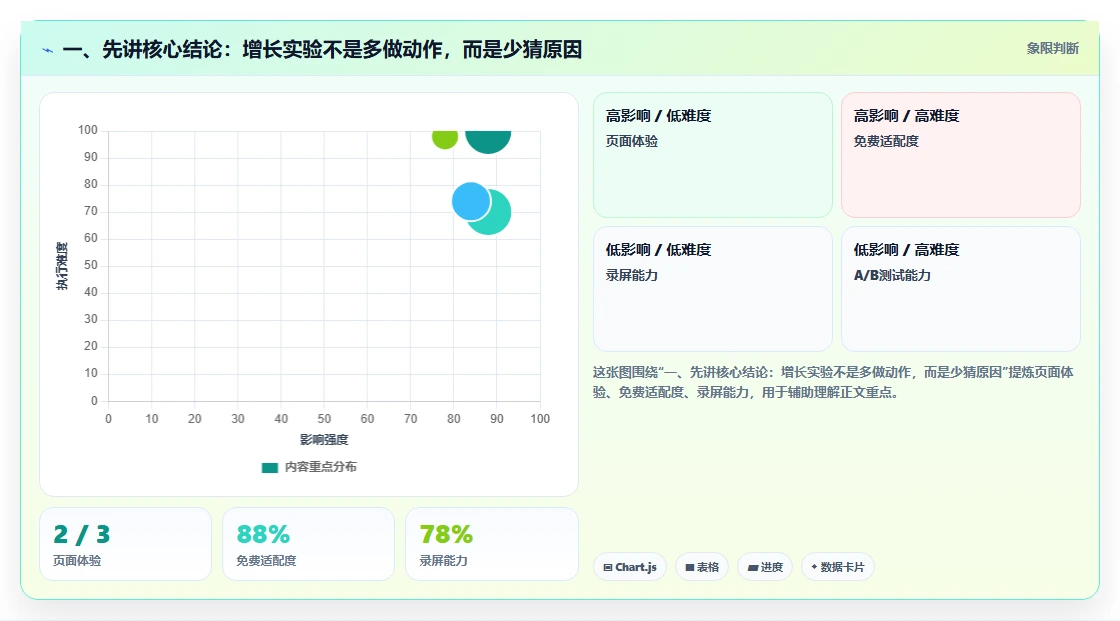Viewport: 1120px width, 621px height.
Task: Click the lightning icon beside the slide title
Action: pyautogui.click(x=48, y=51)
